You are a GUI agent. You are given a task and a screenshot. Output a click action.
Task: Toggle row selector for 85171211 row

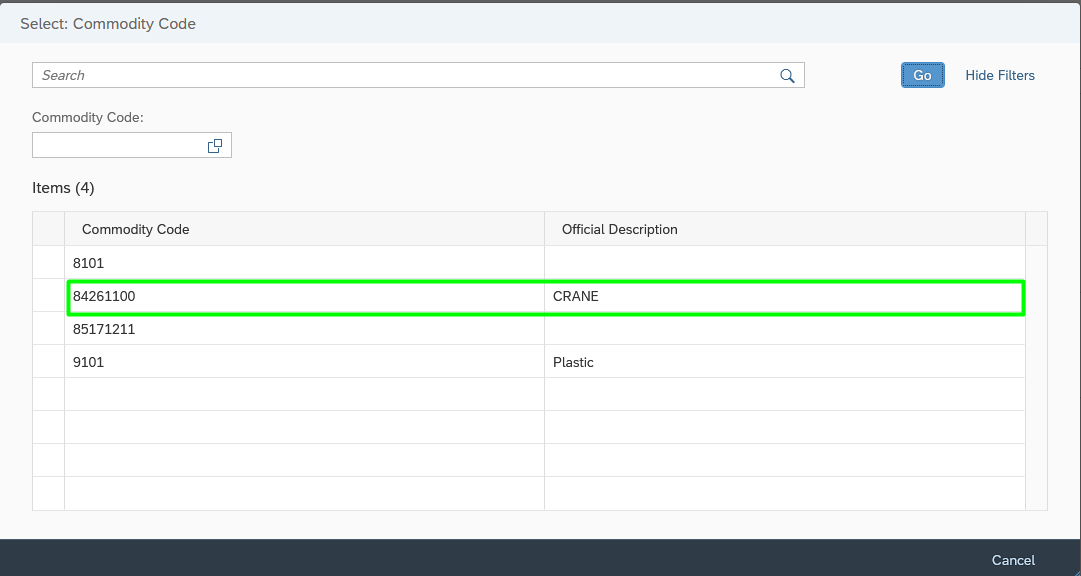click(48, 329)
